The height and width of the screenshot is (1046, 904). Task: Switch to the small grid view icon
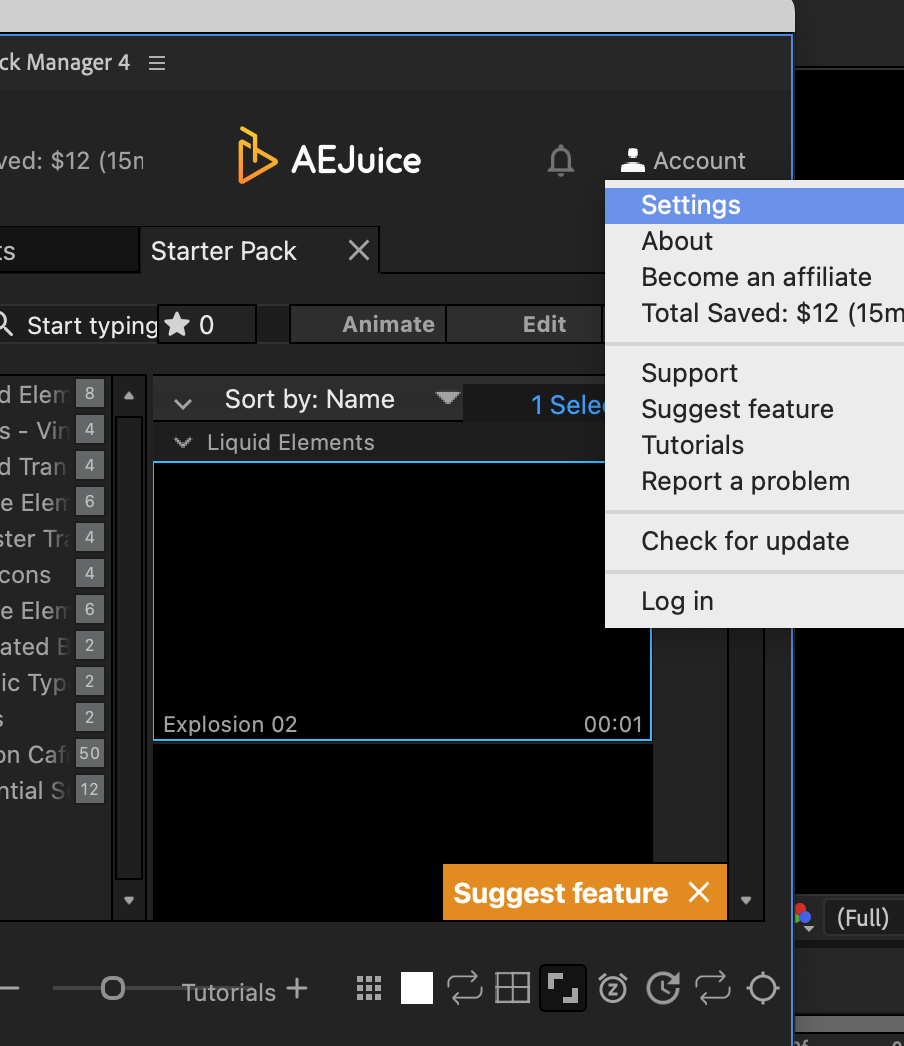369,988
